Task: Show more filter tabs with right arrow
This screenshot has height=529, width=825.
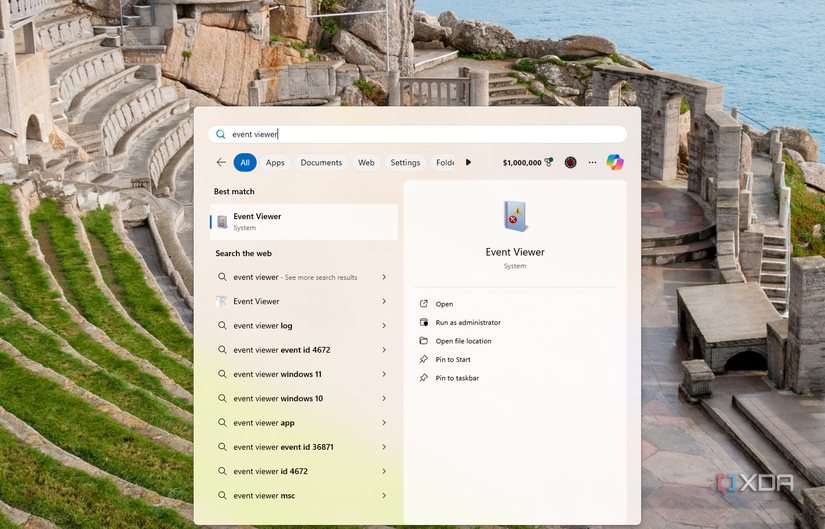Action: pos(468,163)
